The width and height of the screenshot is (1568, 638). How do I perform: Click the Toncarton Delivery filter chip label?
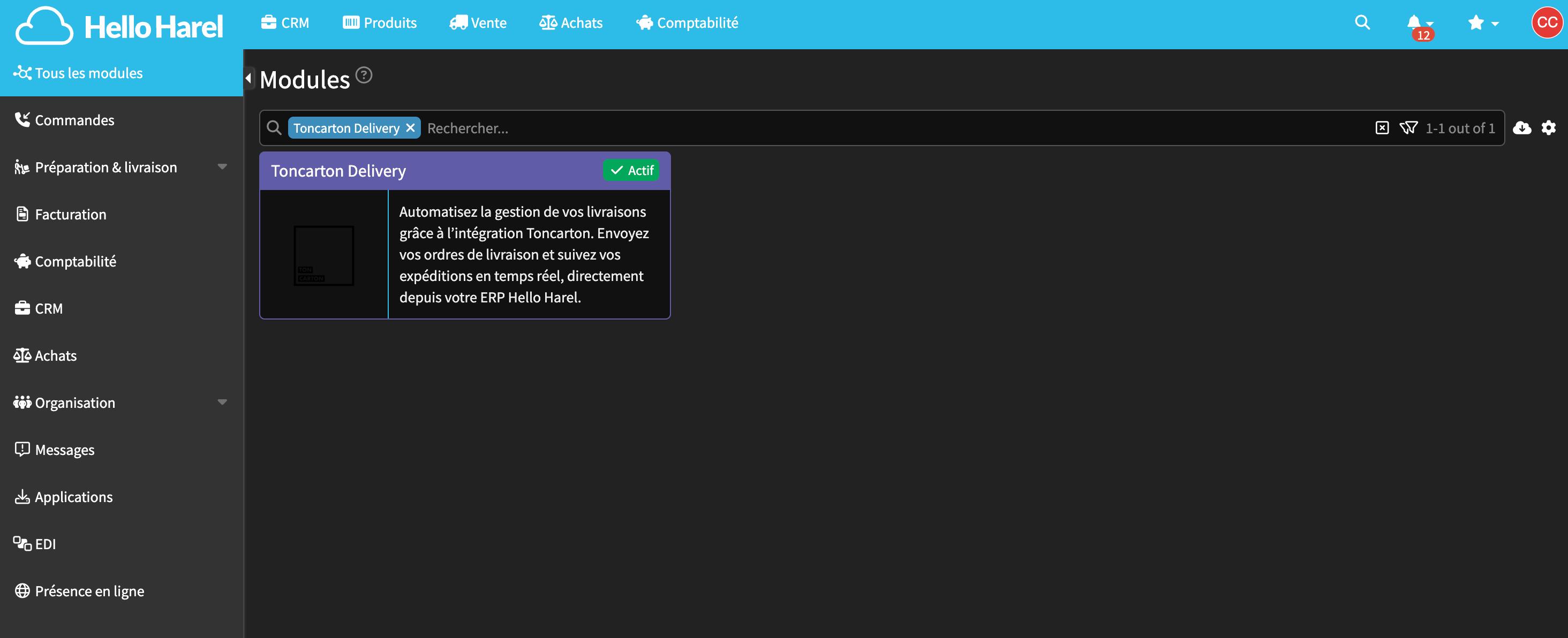(346, 128)
